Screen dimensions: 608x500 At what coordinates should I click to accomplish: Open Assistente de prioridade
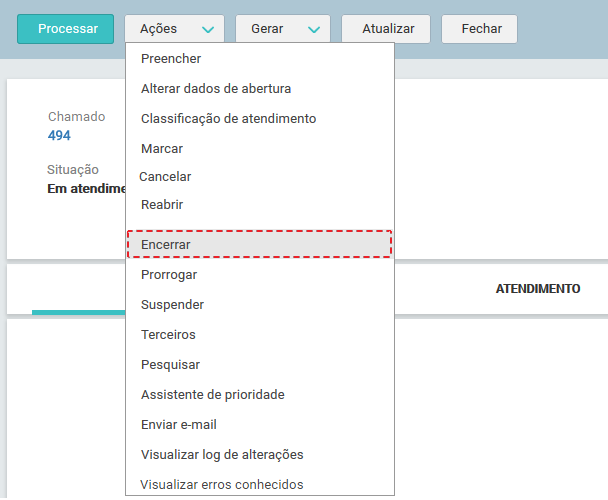(x=212, y=394)
